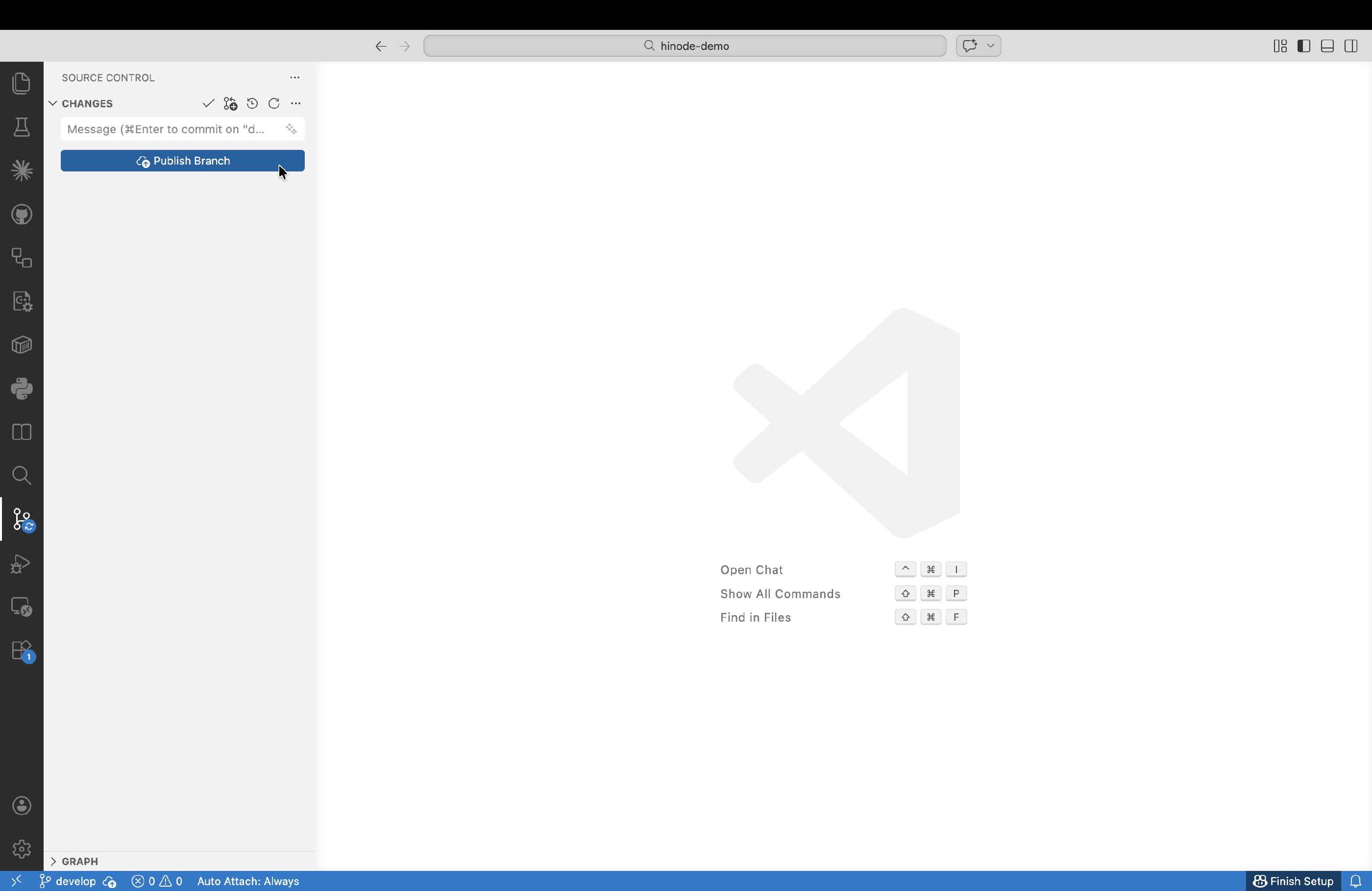Open the Explorer files view
The width and height of the screenshot is (1372, 891).
[x=22, y=84]
